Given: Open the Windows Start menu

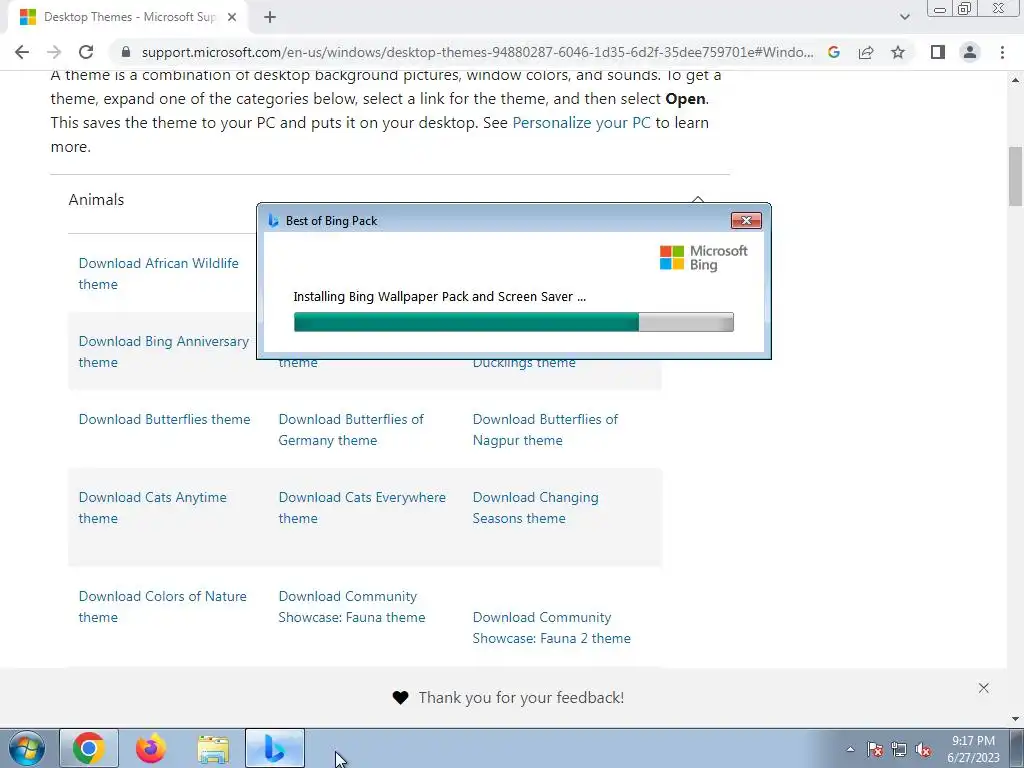Looking at the screenshot, I should click(x=27, y=748).
